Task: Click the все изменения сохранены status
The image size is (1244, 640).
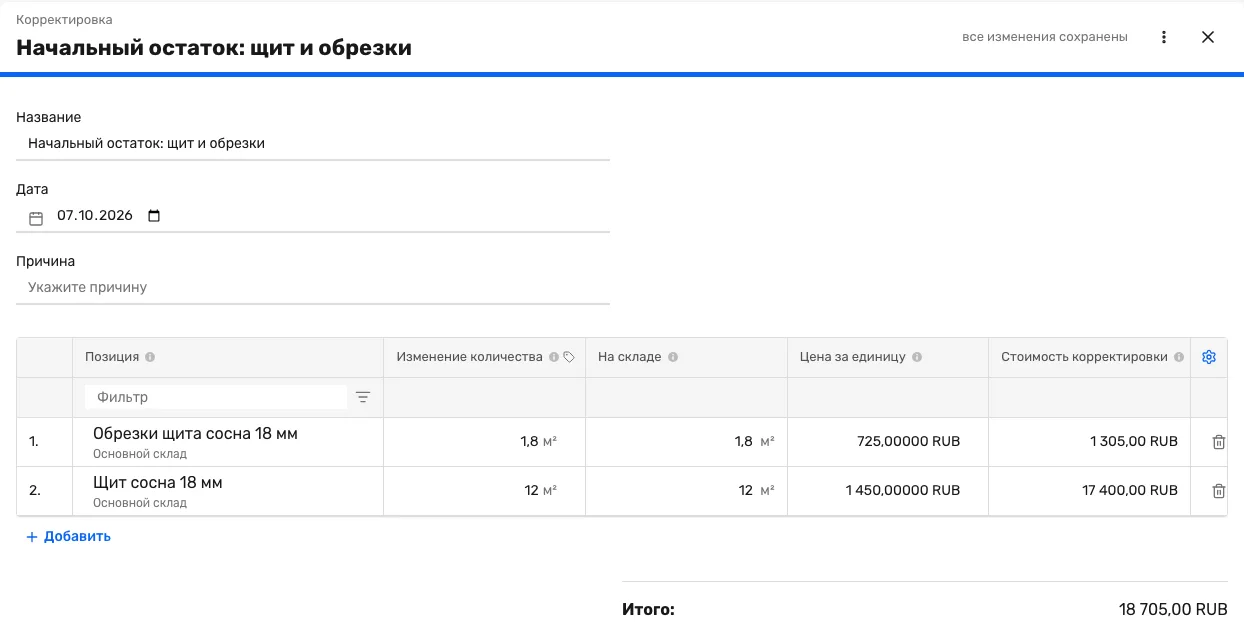Action: tap(1045, 37)
